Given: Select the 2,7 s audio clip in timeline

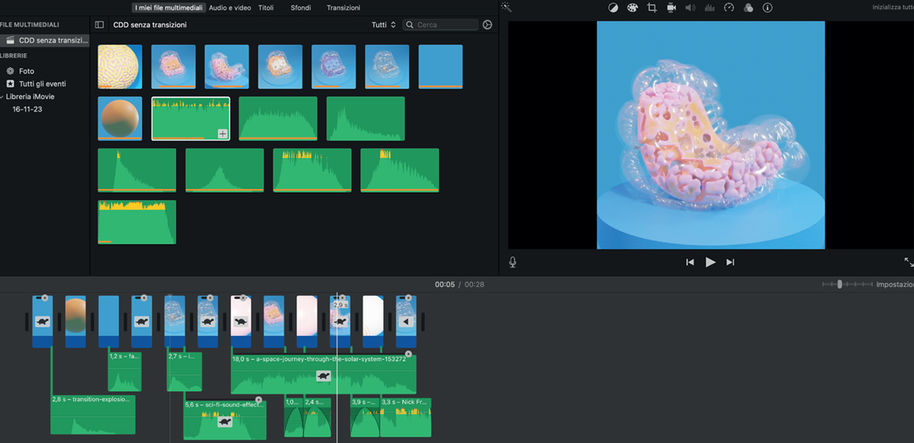Looking at the screenshot, I should pos(185,372).
